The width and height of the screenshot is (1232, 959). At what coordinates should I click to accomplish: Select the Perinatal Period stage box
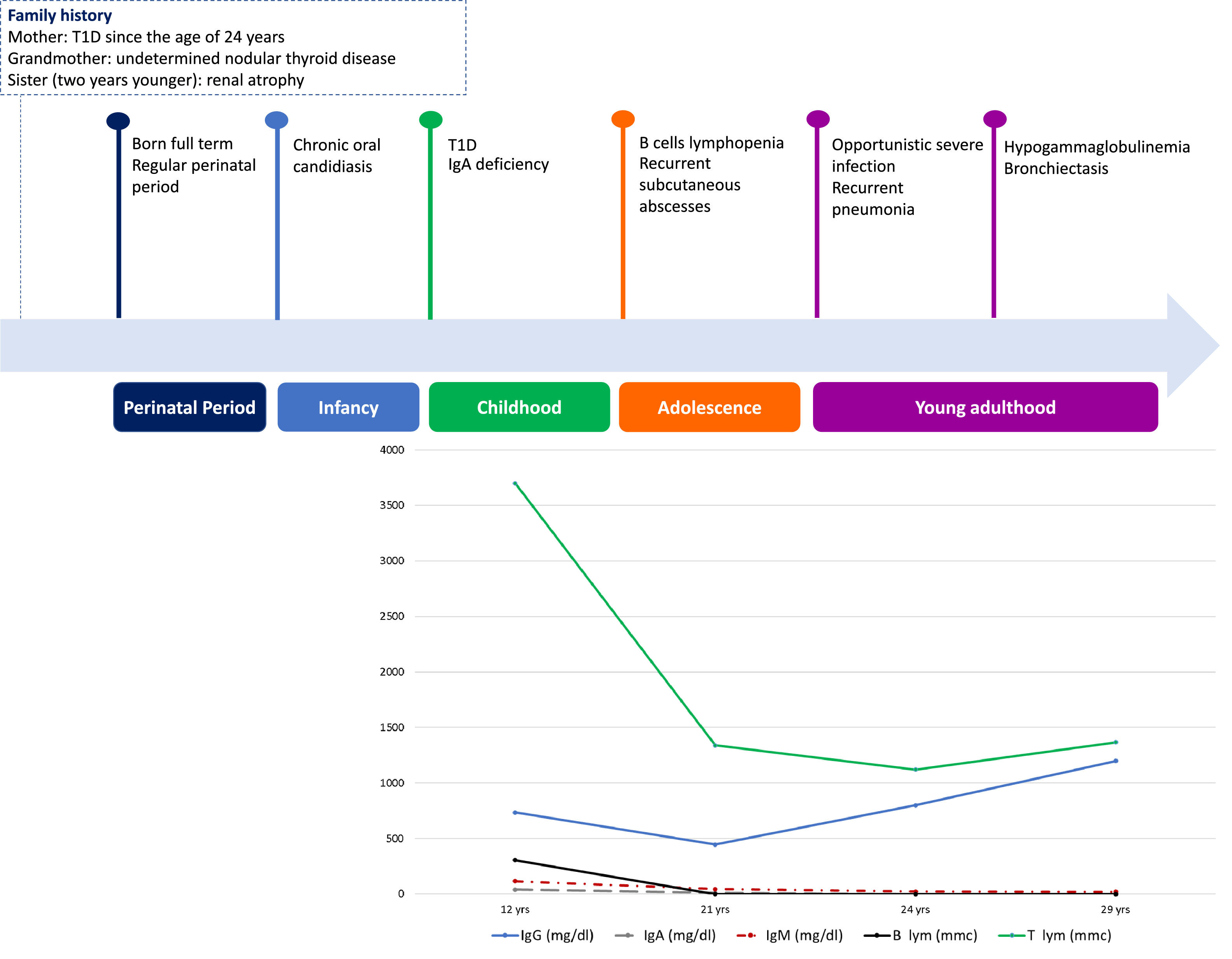point(189,407)
